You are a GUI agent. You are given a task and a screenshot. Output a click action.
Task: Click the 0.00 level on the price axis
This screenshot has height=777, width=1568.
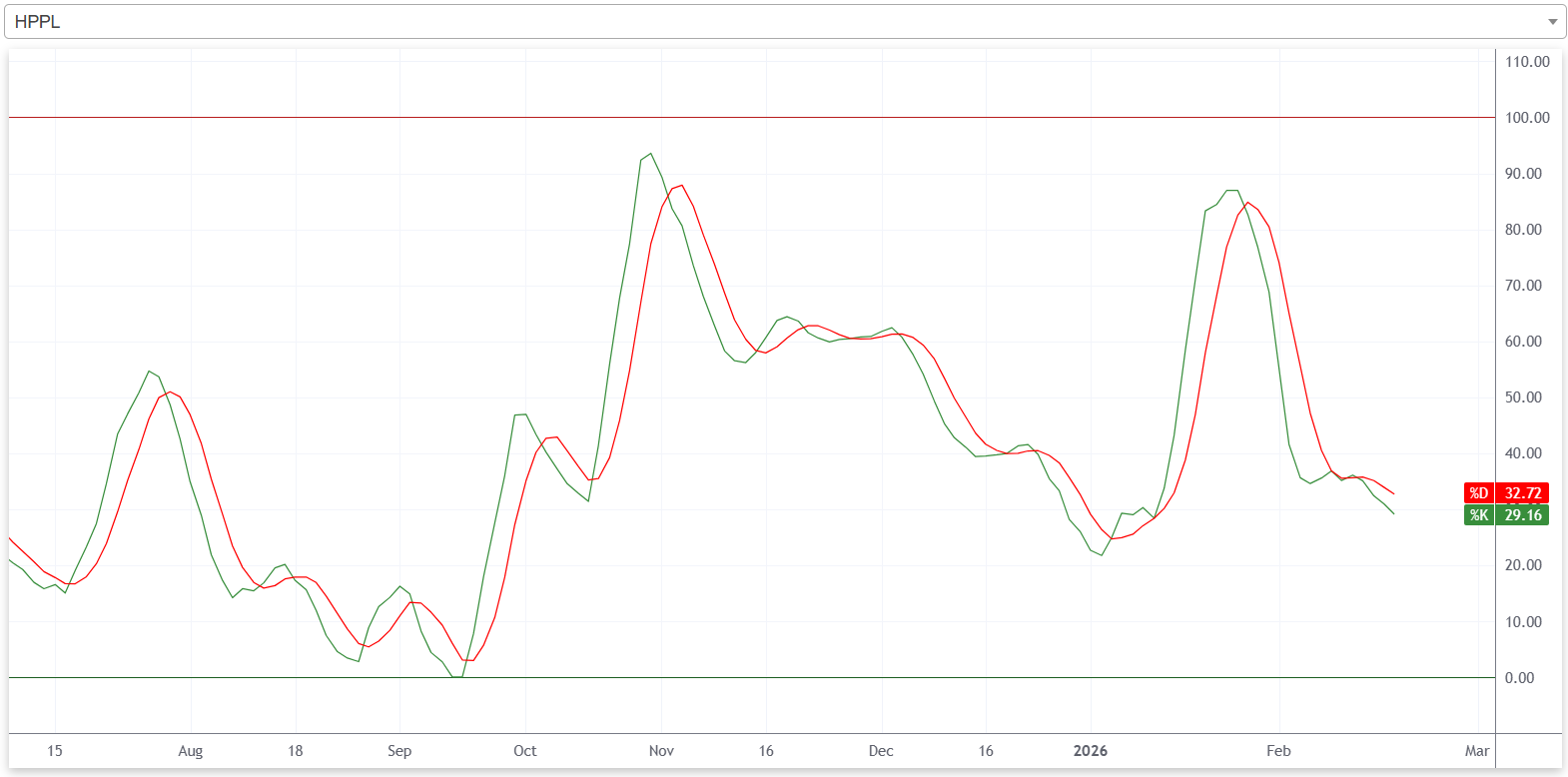(x=1519, y=678)
